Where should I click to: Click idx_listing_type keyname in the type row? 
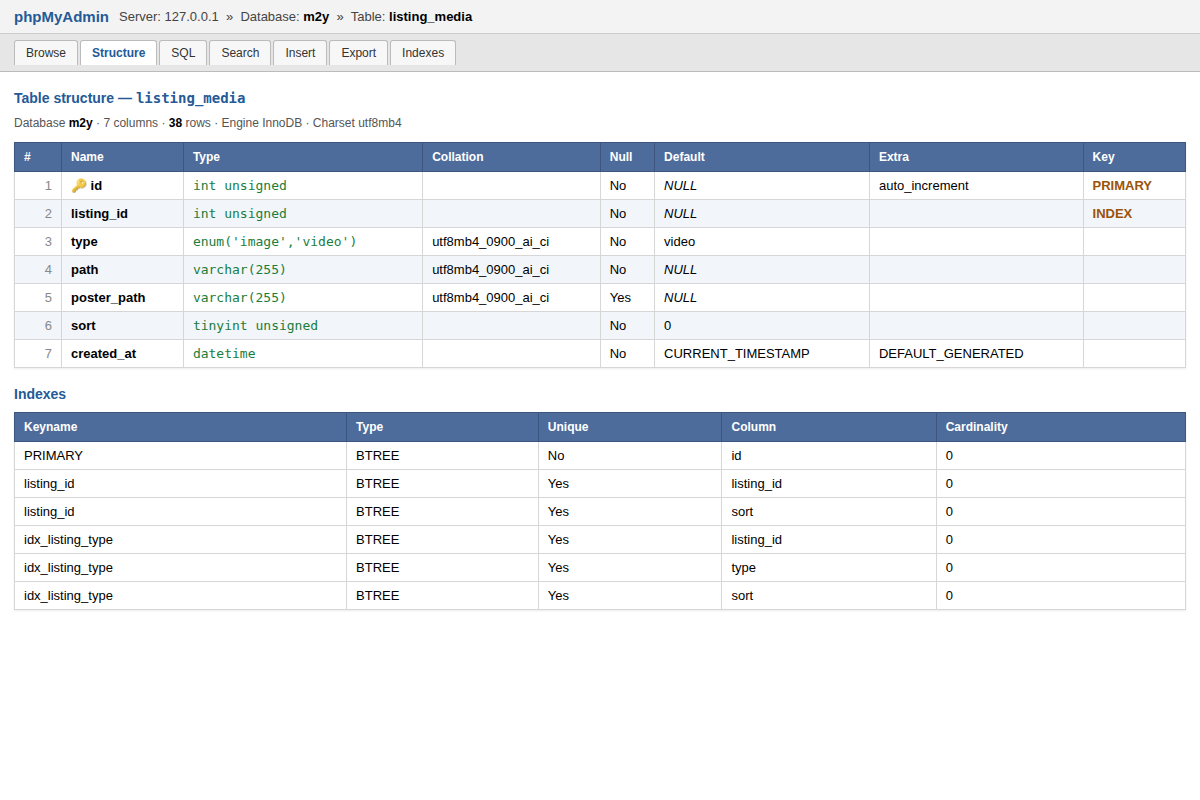pos(68,568)
